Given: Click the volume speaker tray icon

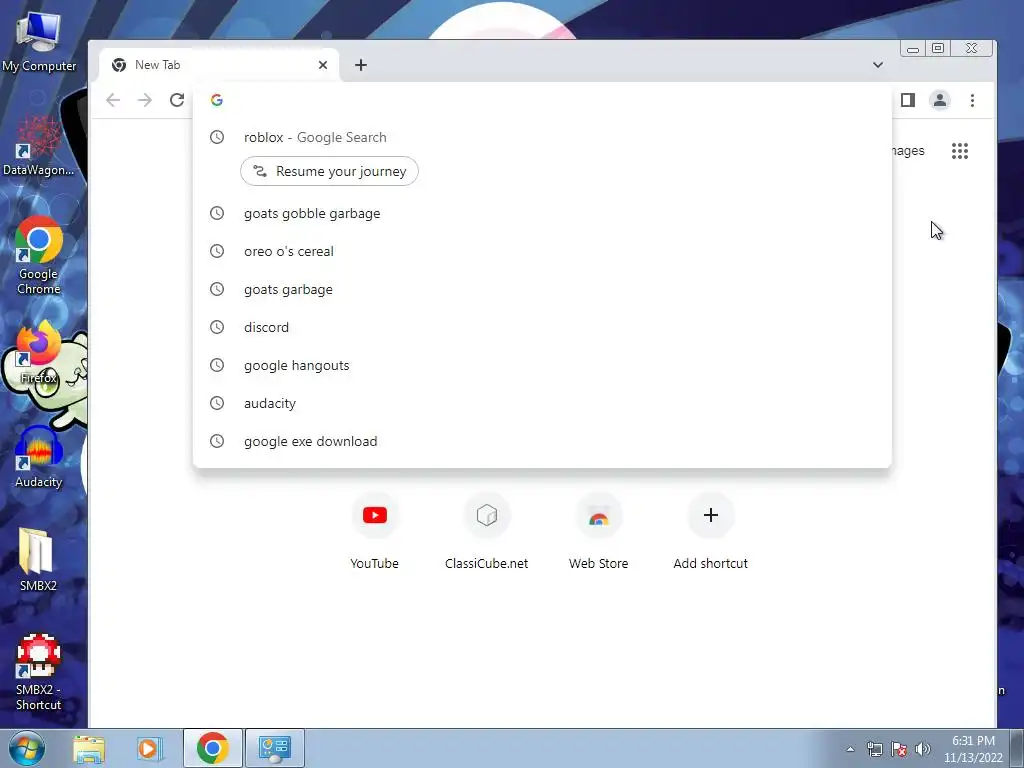Looking at the screenshot, I should tap(923, 749).
